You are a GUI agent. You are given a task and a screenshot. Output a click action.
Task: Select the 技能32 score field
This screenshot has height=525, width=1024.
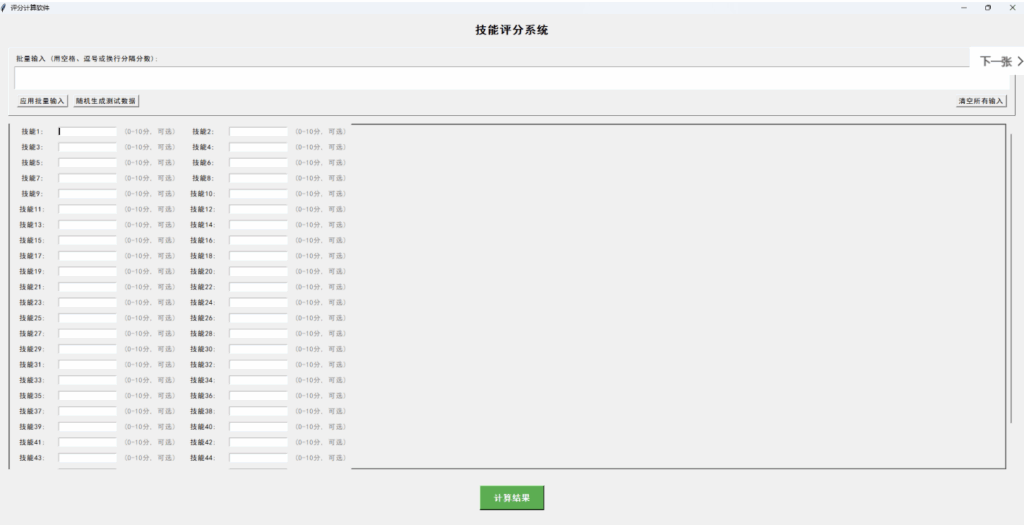pos(258,365)
